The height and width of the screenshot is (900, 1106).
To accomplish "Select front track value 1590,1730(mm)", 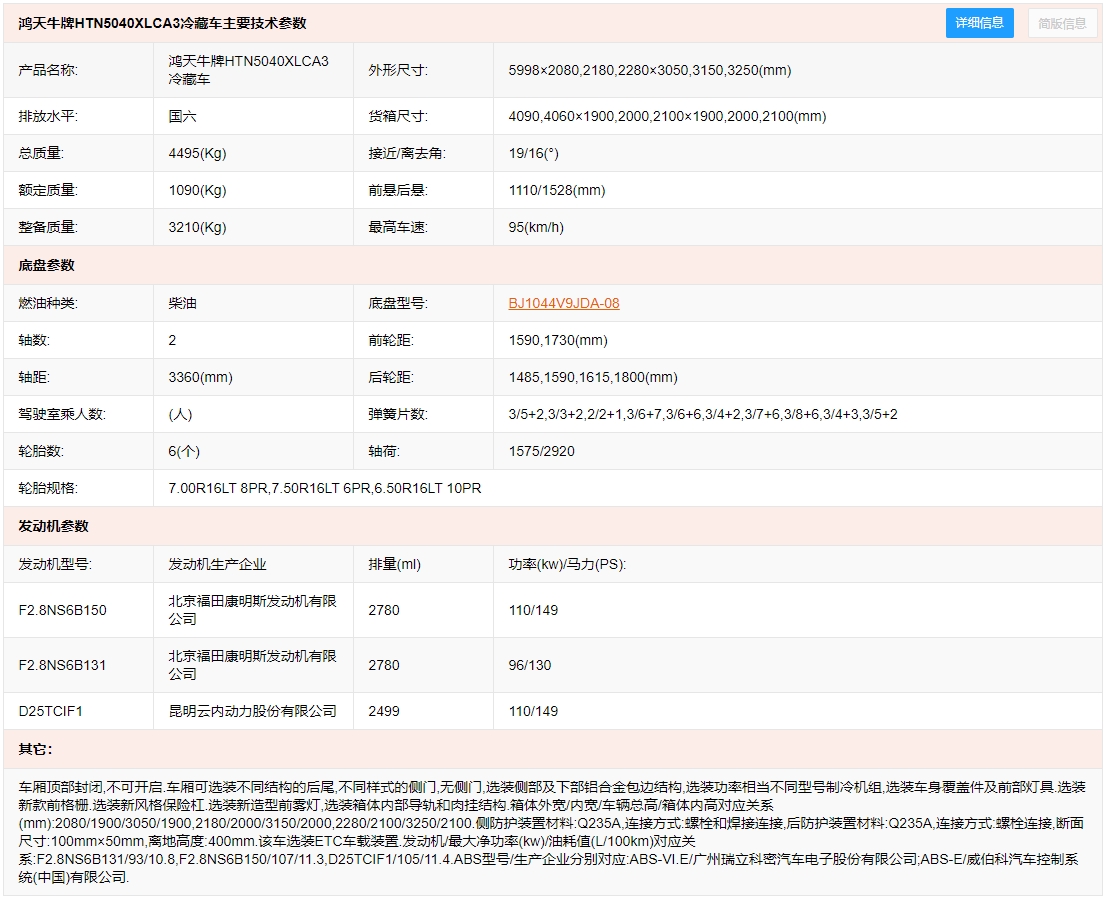I will click(x=558, y=340).
